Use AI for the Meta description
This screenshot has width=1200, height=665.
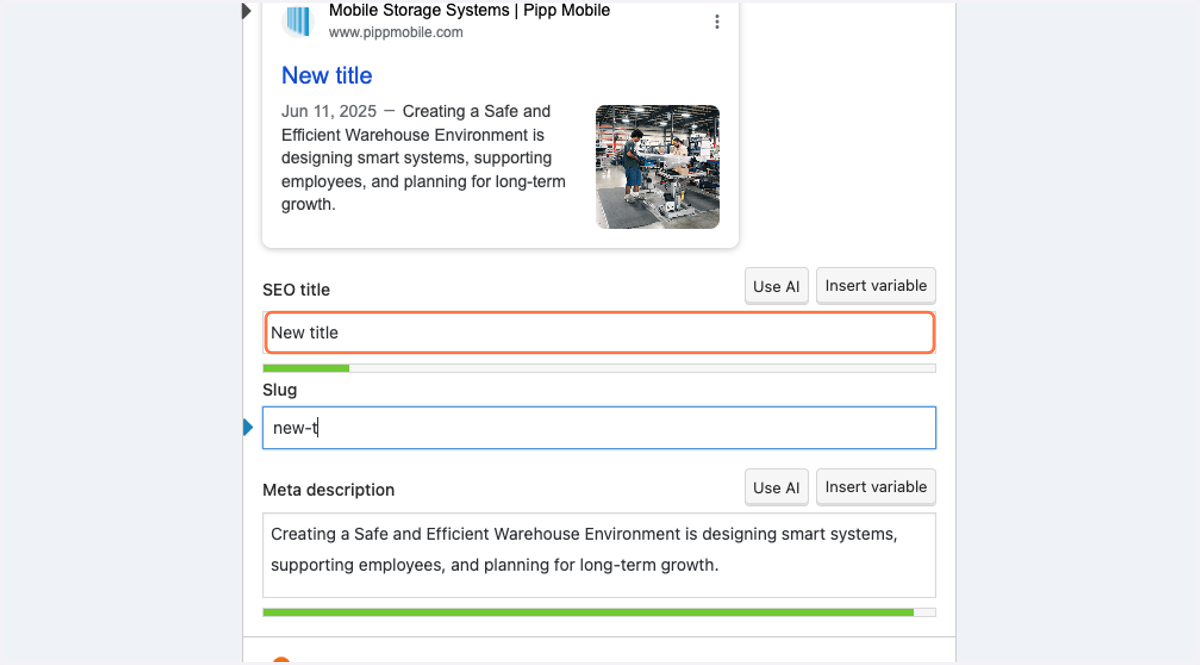pyautogui.click(x=777, y=487)
